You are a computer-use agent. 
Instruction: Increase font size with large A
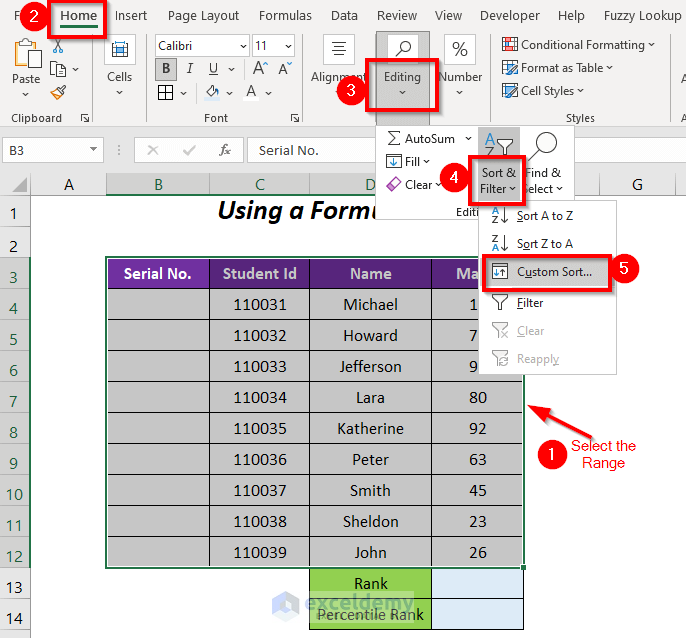[260, 68]
